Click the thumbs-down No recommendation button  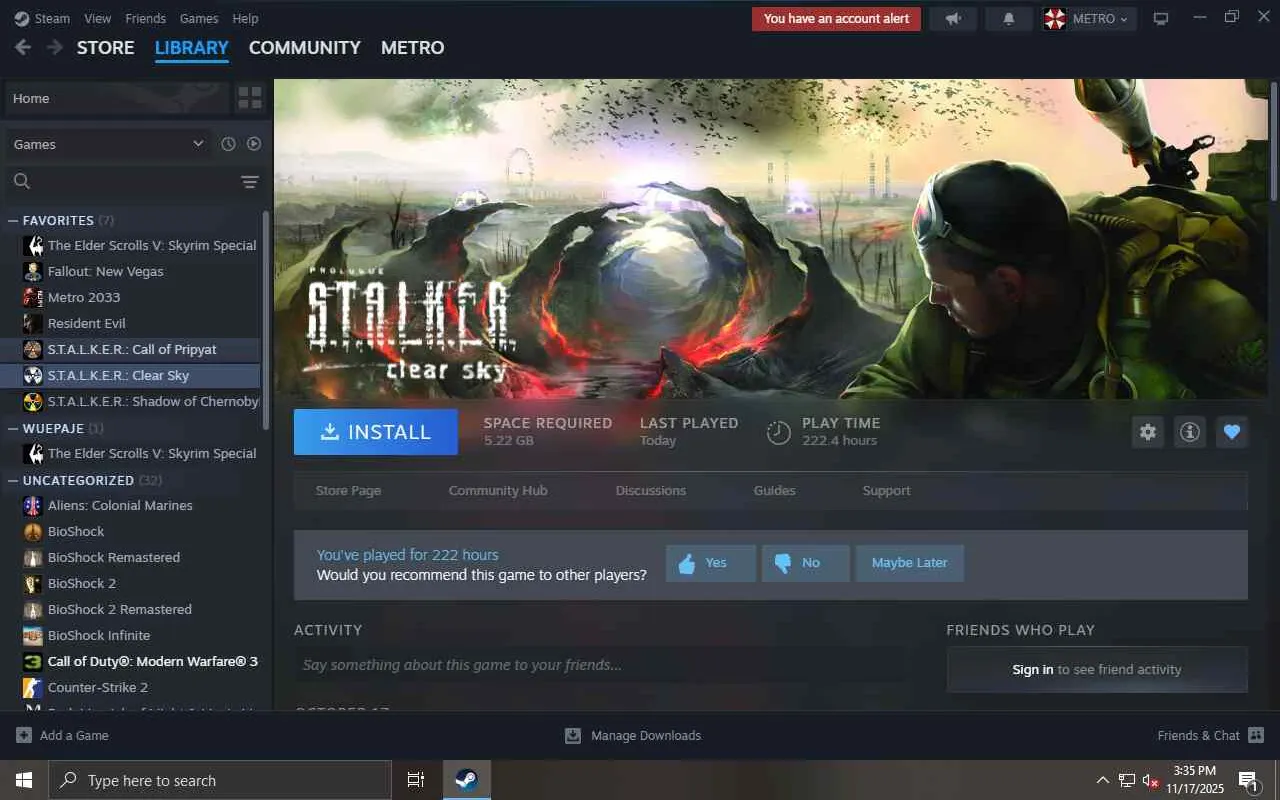click(x=805, y=563)
